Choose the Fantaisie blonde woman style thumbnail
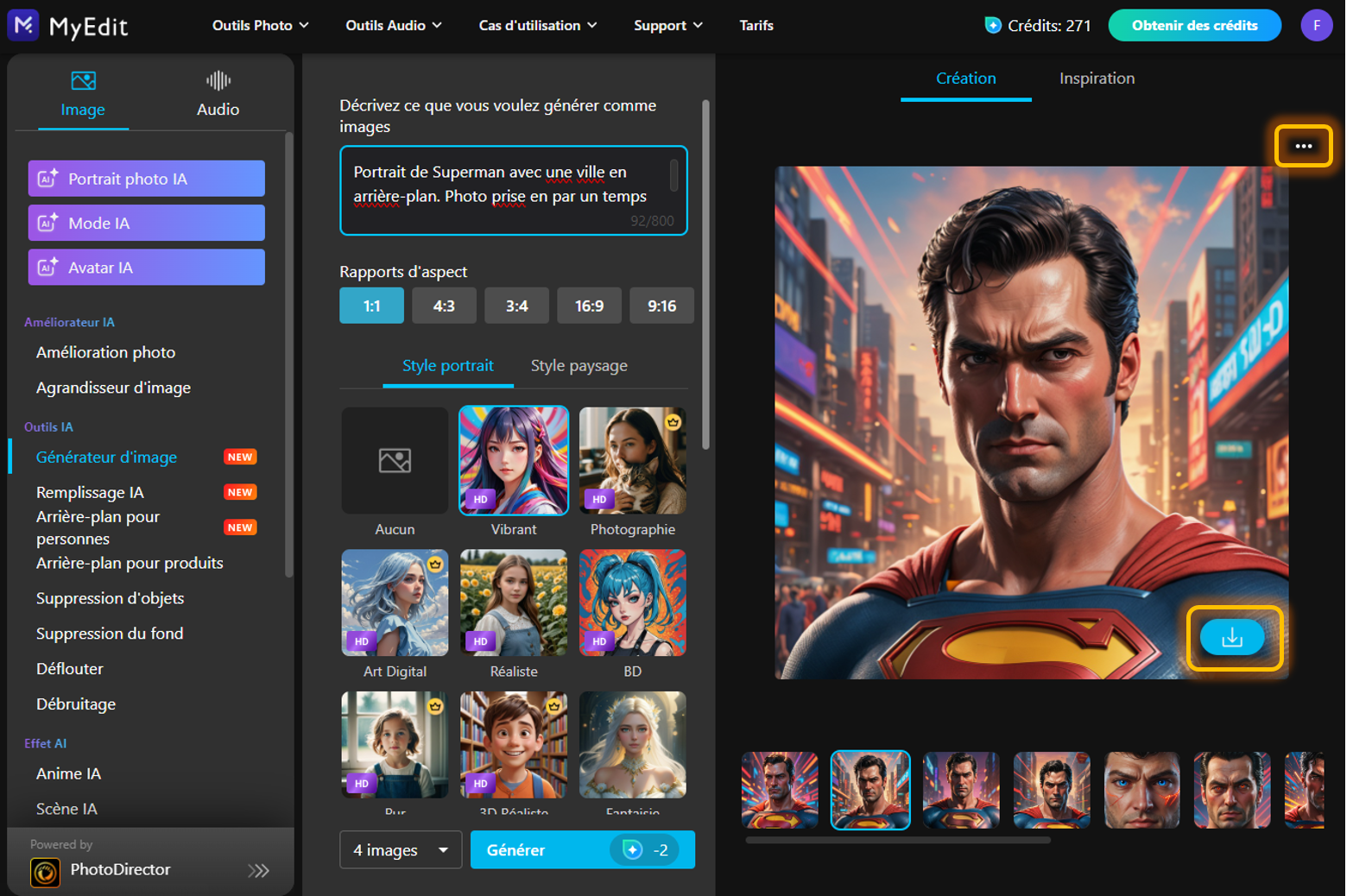 pos(633,744)
